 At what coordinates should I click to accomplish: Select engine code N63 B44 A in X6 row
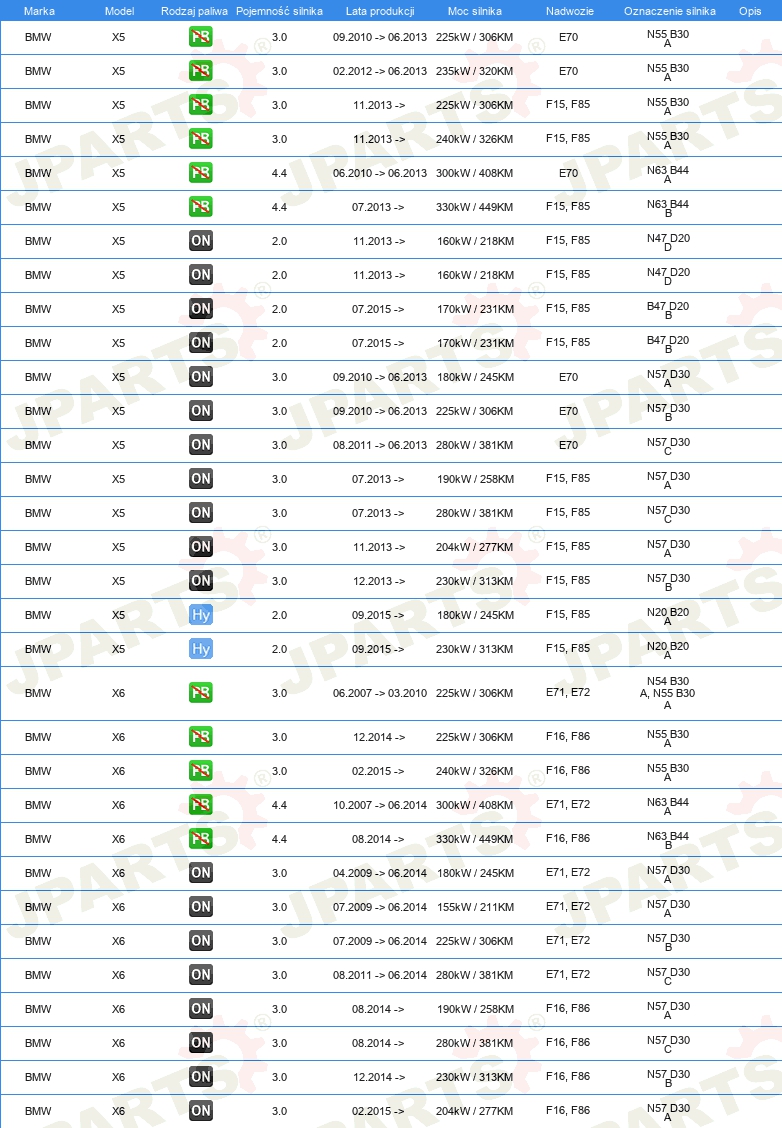(x=668, y=806)
